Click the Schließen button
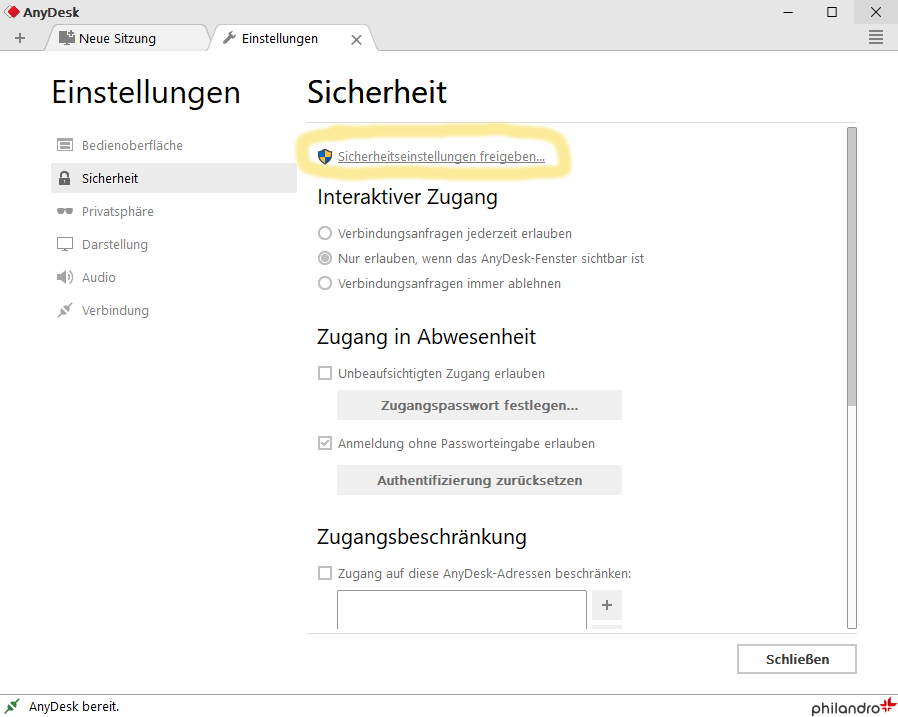This screenshot has height=717, width=898. tap(797, 659)
